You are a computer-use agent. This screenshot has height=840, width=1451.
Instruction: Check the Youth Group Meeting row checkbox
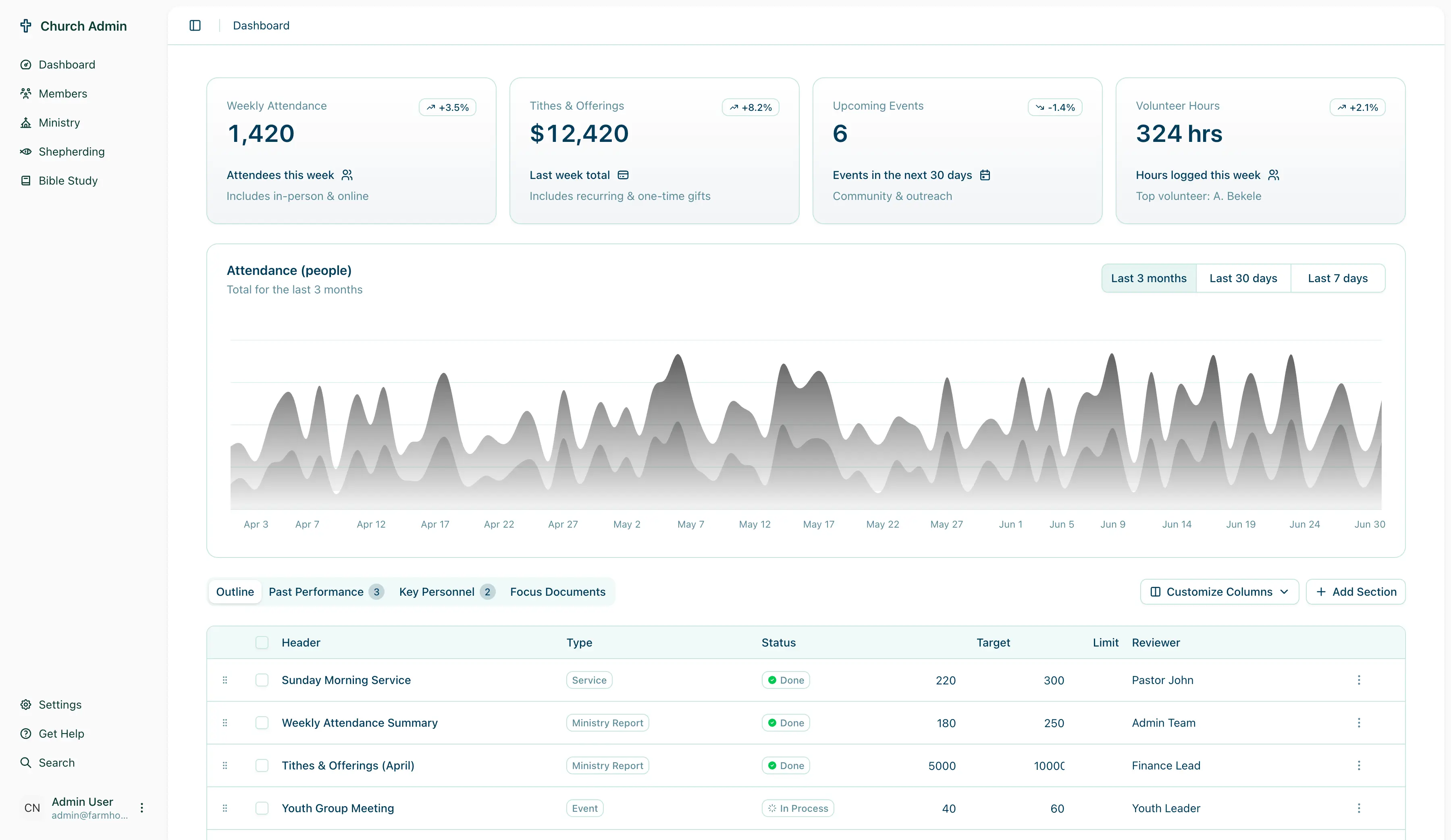(262, 808)
